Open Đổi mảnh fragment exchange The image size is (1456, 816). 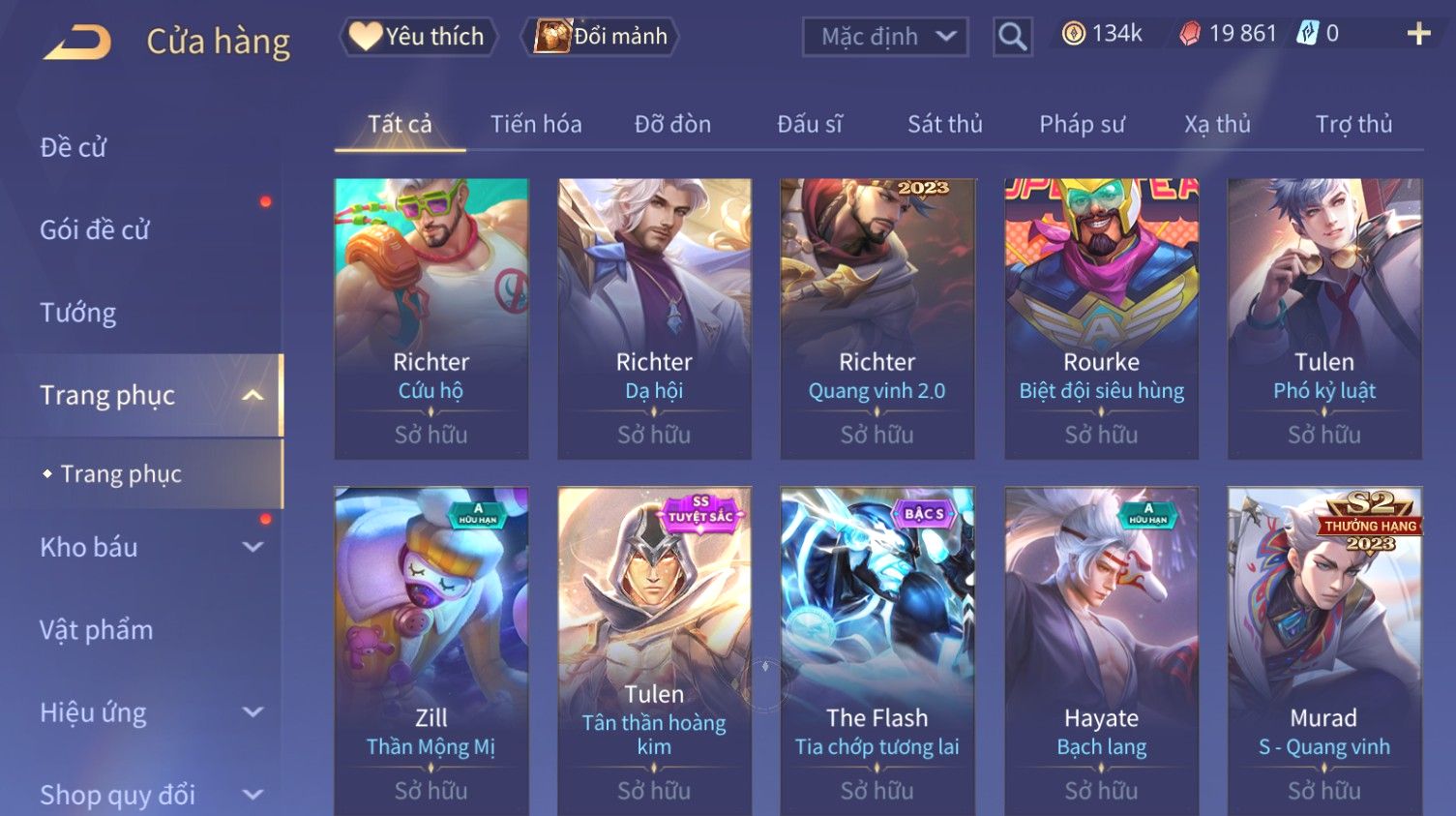click(600, 37)
